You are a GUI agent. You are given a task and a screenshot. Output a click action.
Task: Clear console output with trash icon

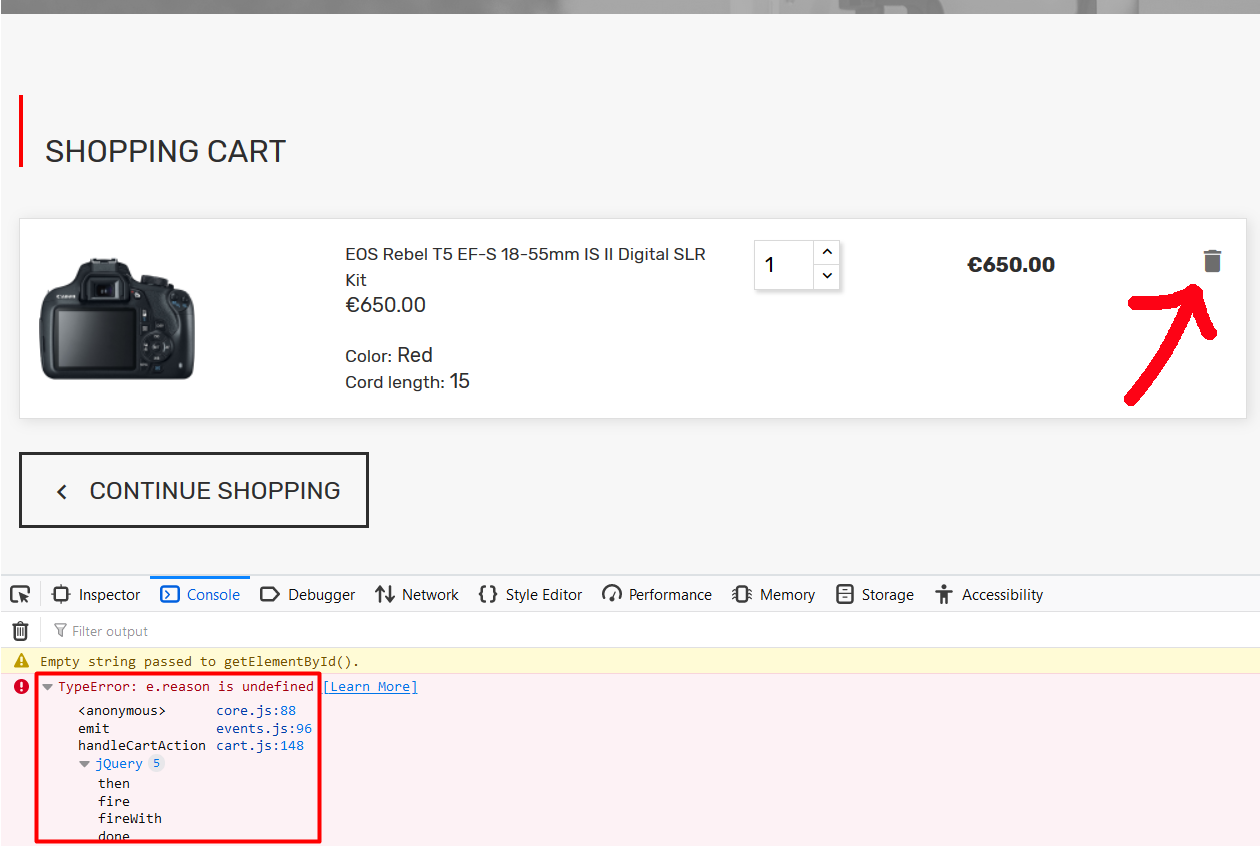coord(20,631)
